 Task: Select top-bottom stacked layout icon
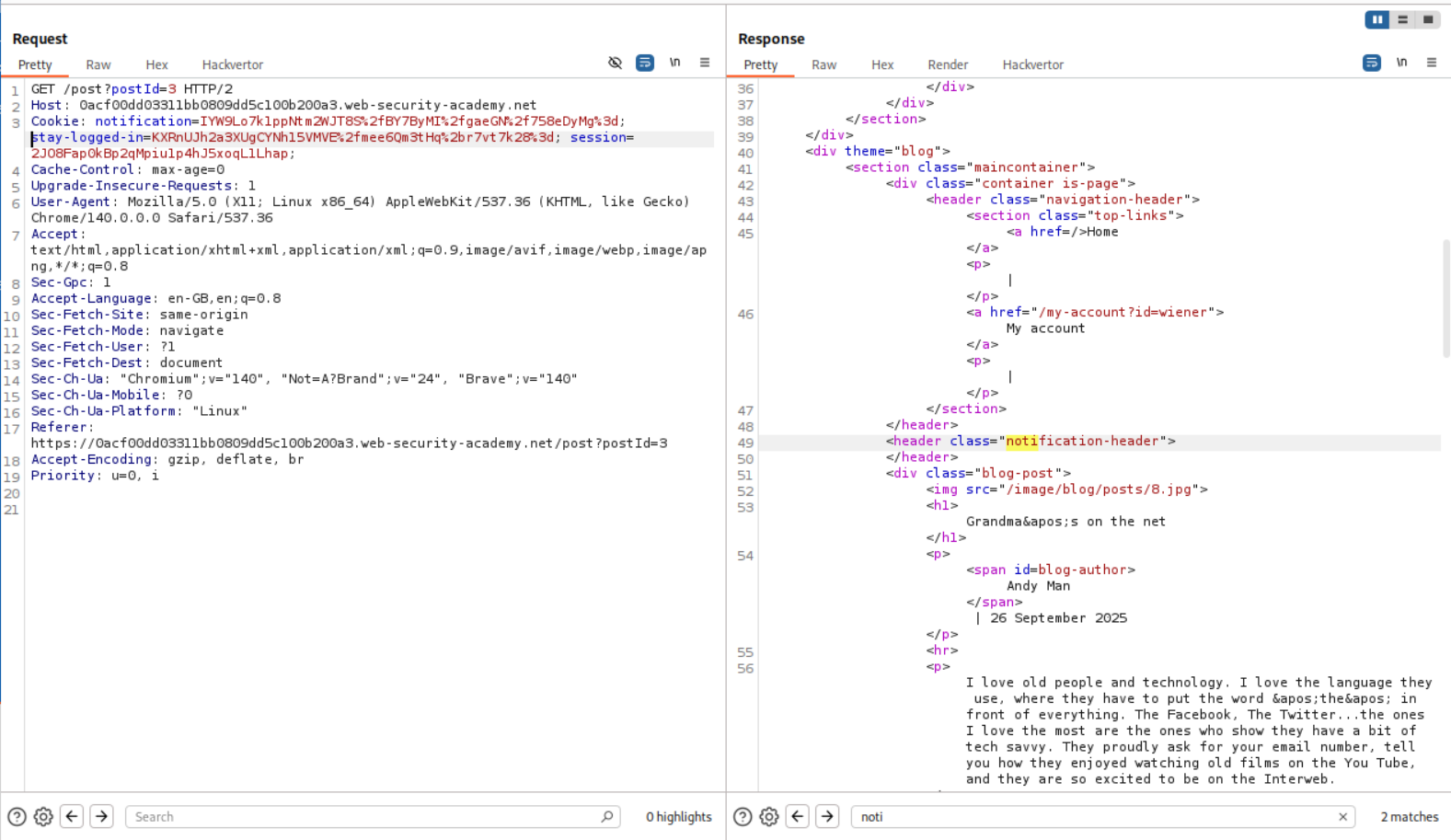[x=1402, y=19]
